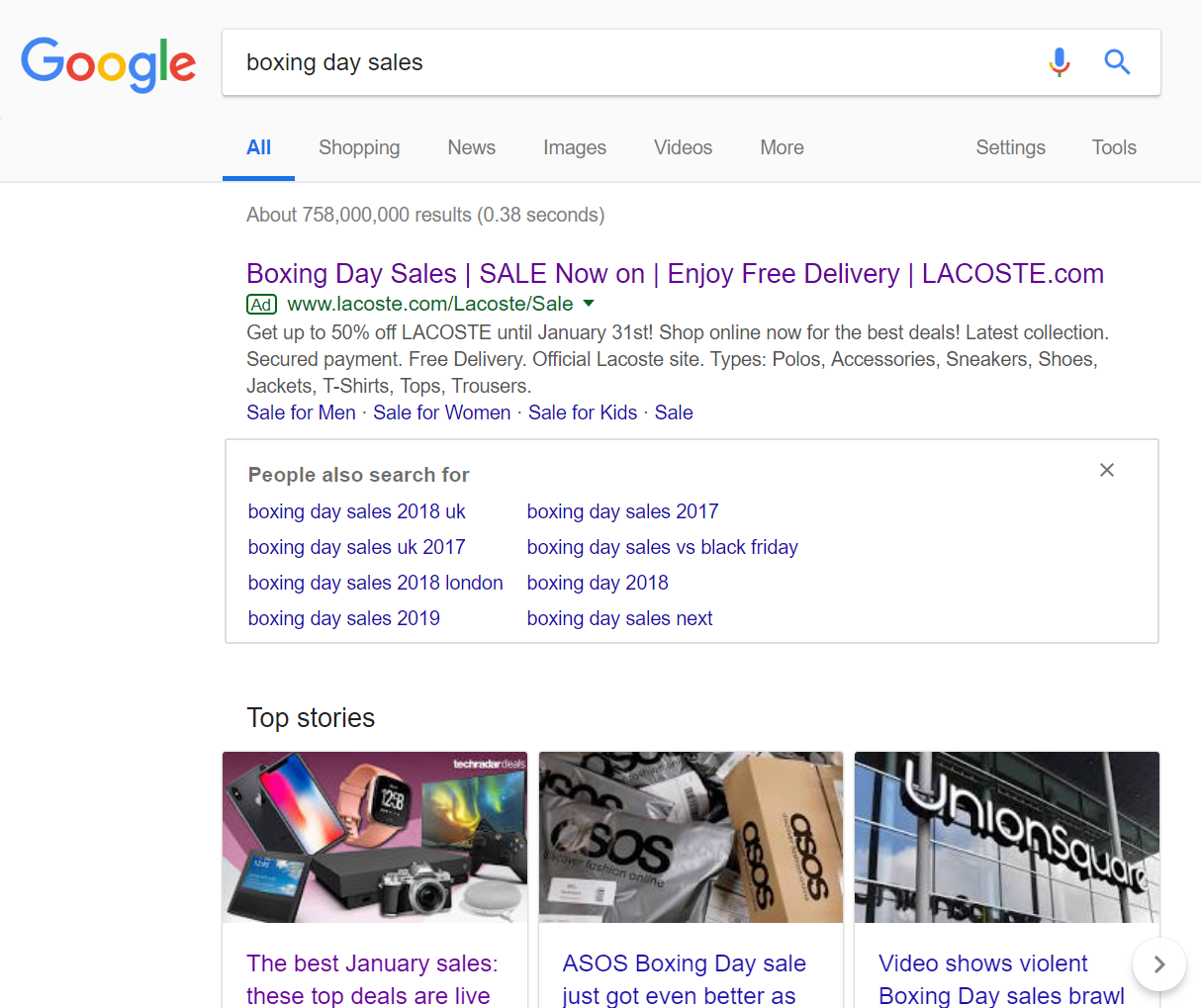
Task: Close the People also search for box
Action: point(1107,470)
